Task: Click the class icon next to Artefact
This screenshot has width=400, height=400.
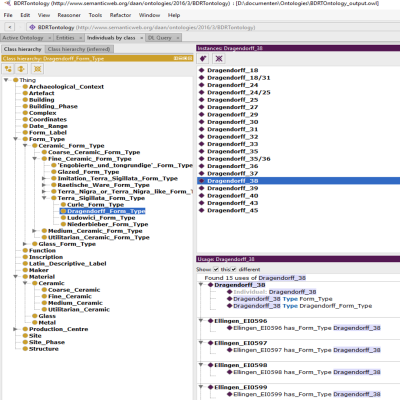Action: point(25,93)
